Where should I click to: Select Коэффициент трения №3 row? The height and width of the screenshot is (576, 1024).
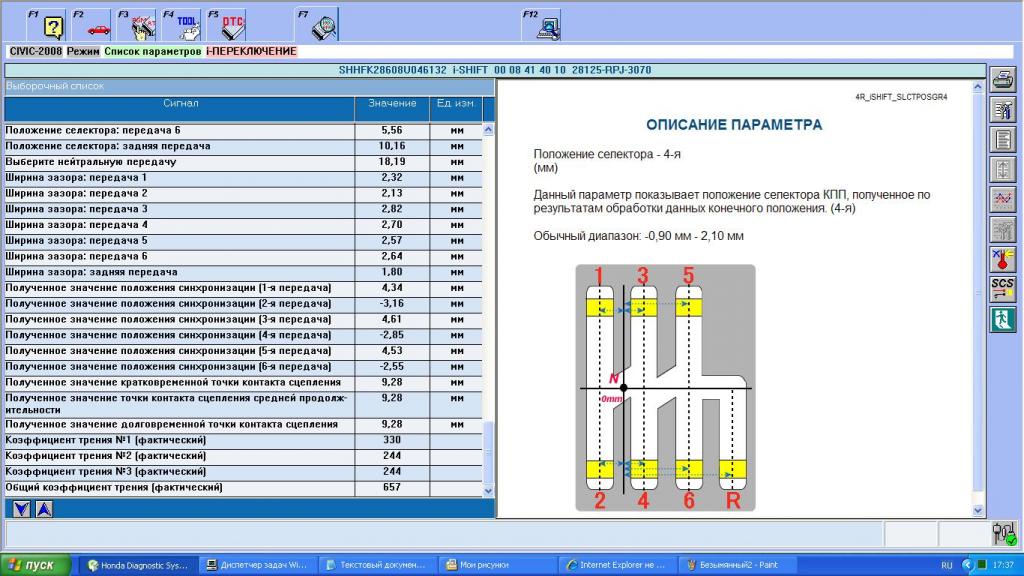pos(243,472)
